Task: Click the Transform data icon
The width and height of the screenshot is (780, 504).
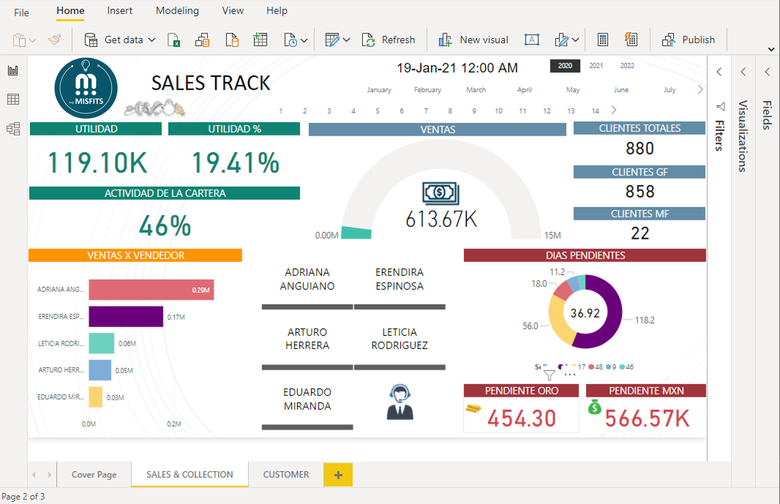Action: click(x=332, y=40)
